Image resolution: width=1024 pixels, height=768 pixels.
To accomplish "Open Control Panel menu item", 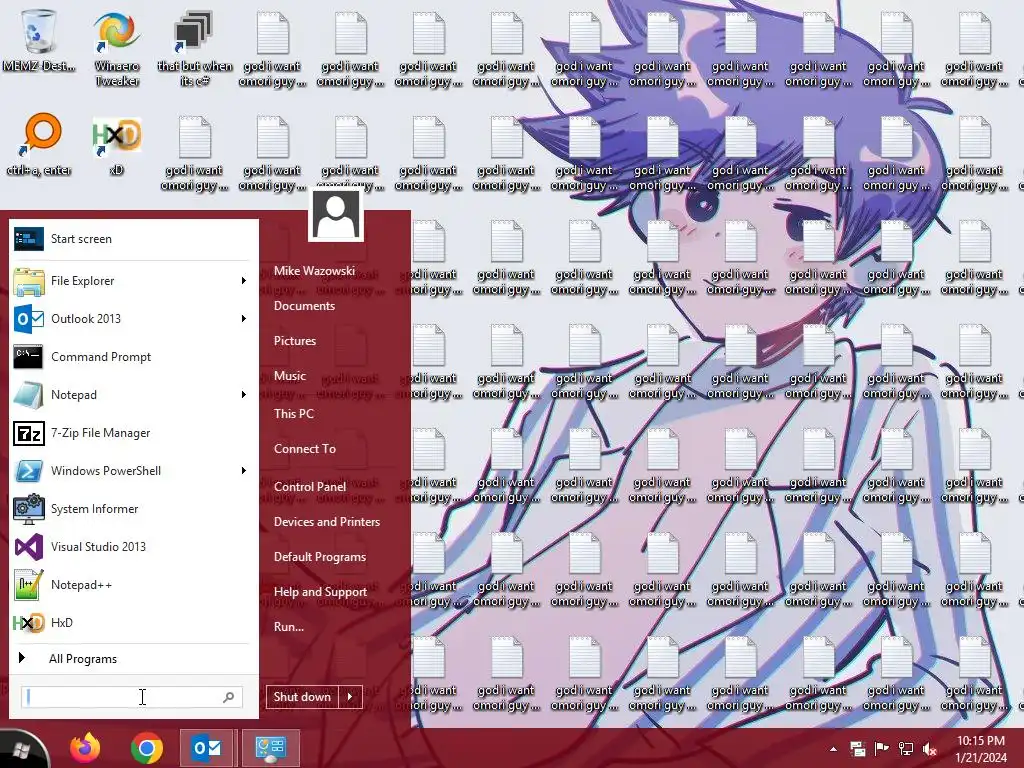I will click(310, 487).
